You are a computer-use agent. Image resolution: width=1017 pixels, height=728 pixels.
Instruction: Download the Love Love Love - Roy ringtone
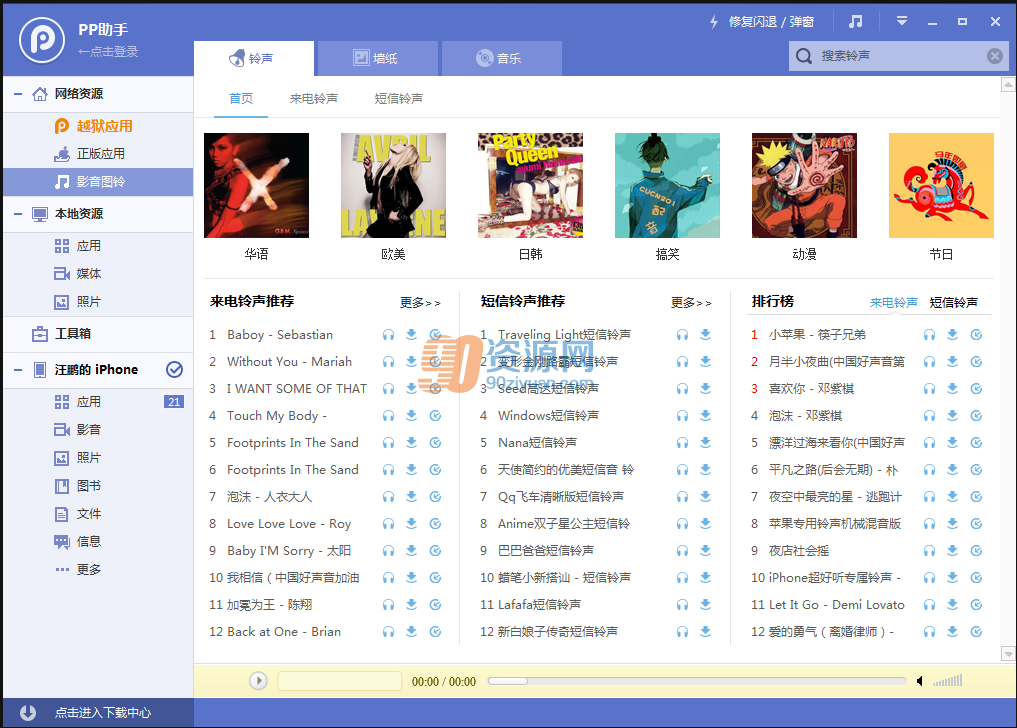[x=411, y=524]
